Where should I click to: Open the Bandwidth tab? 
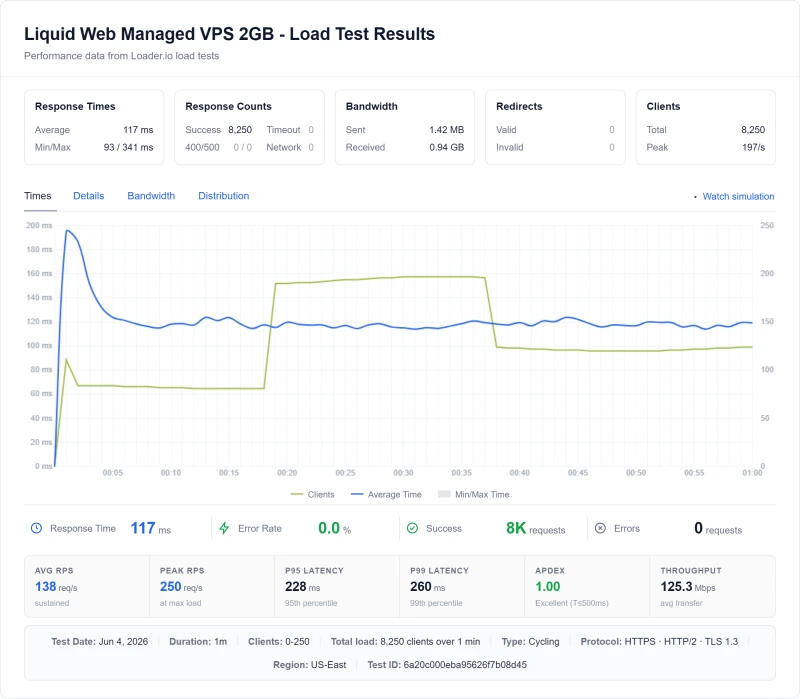pos(151,196)
